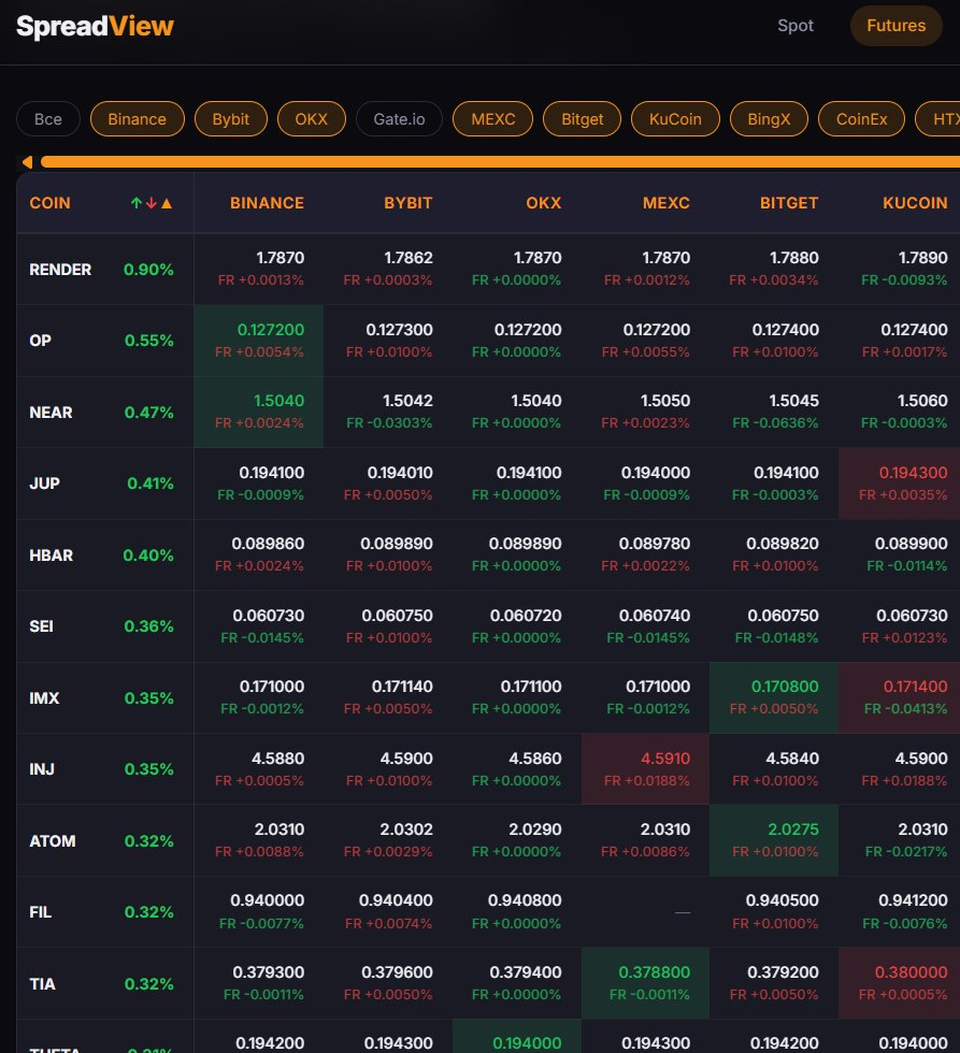This screenshot has height=1053, width=960.
Task: Sort by the BYBIT column header
Action: click(x=407, y=203)
